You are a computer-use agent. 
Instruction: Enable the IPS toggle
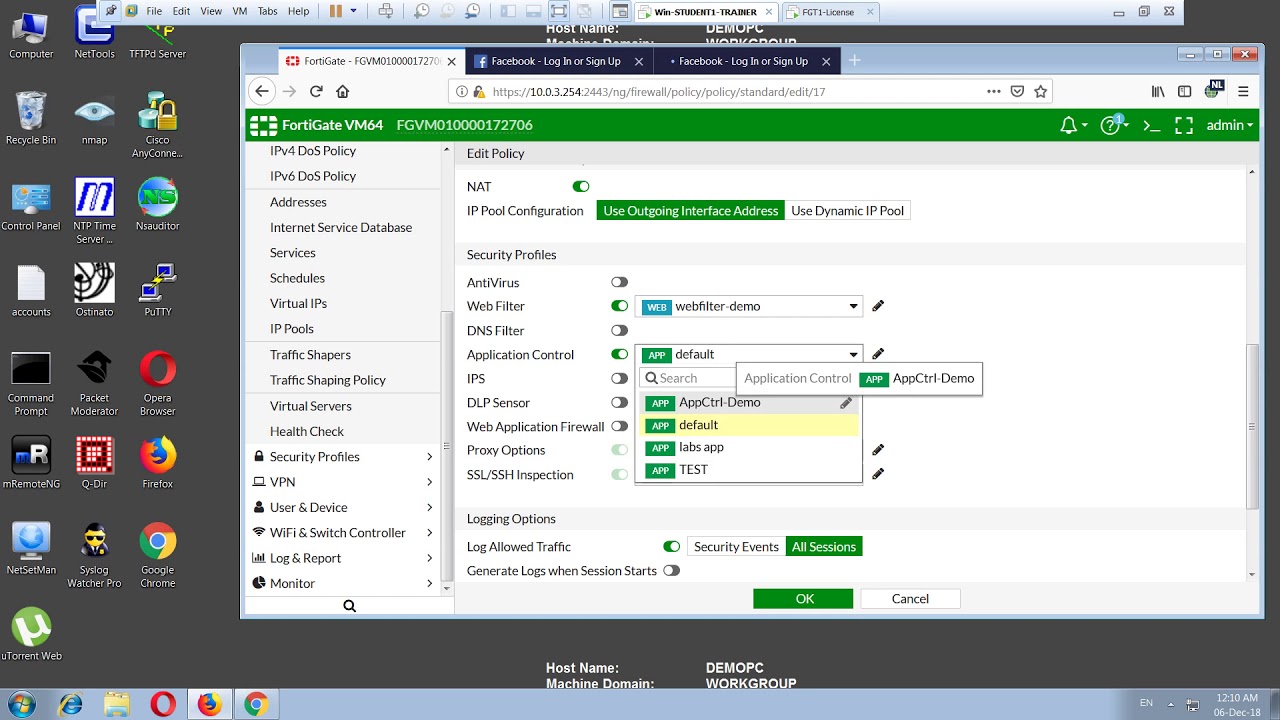pyautogui.click(x=620, y=379)
